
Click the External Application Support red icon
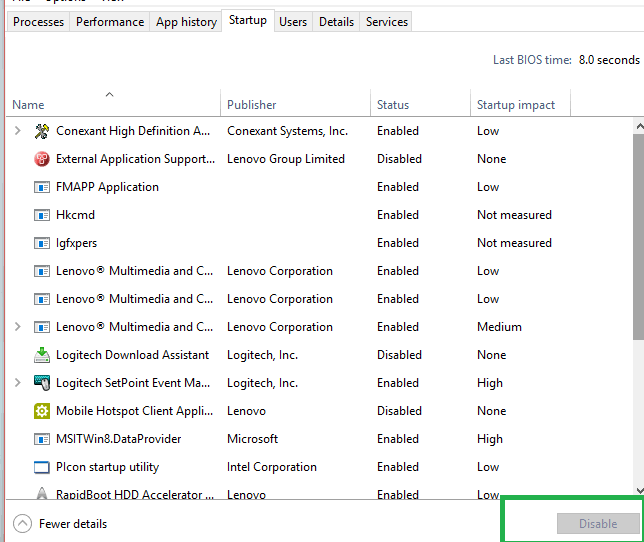[x=42, y=159]
